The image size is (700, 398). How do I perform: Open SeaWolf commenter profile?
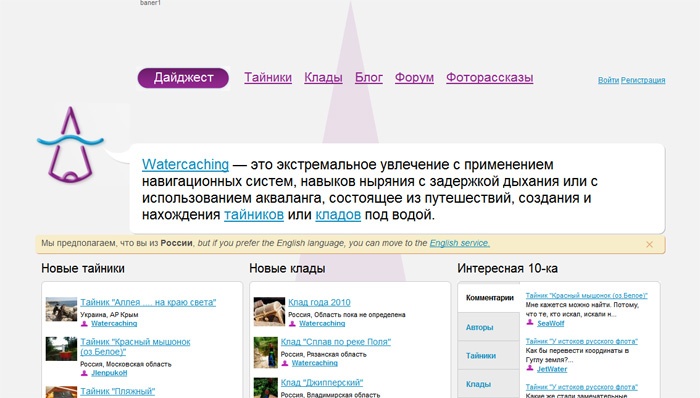pyautogui.click(x=551, y=323)
